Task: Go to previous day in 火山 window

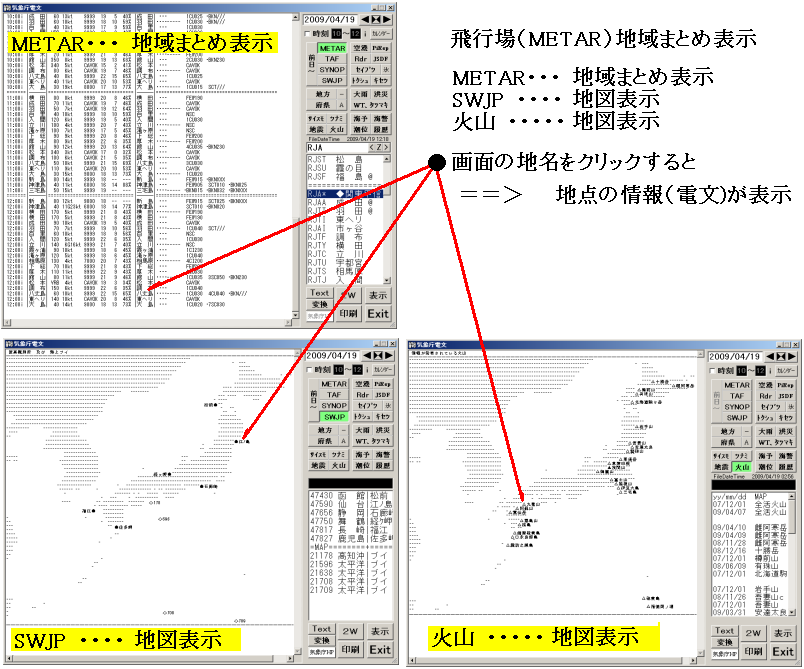Action: pyautogui.click(x=770, y=356)
